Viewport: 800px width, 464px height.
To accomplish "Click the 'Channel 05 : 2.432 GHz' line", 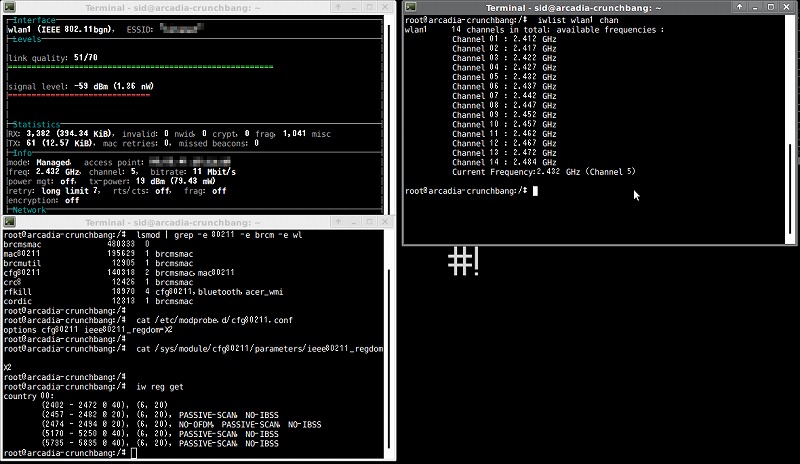I will (x=504, y=77).
